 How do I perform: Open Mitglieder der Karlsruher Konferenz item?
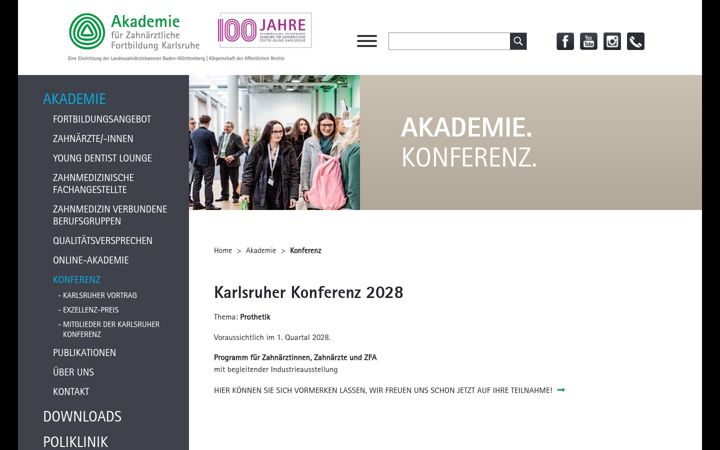click(109, 329)
